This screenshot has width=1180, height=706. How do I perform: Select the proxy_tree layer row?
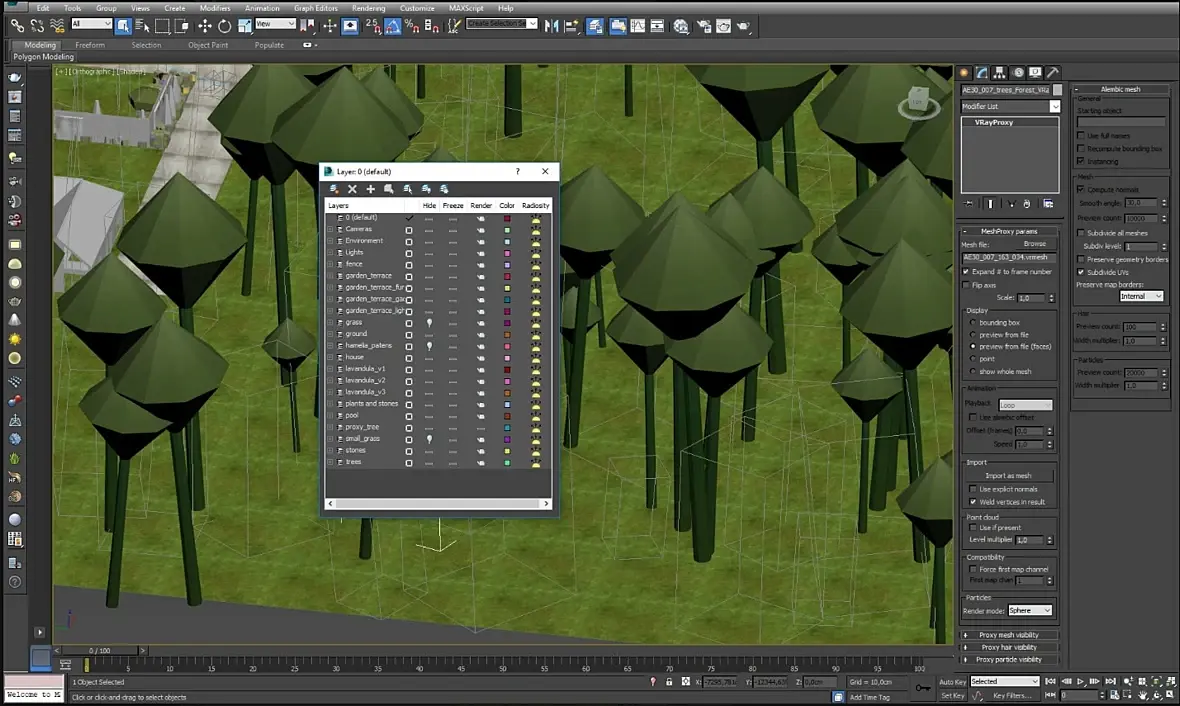click(x=362, y=427)
